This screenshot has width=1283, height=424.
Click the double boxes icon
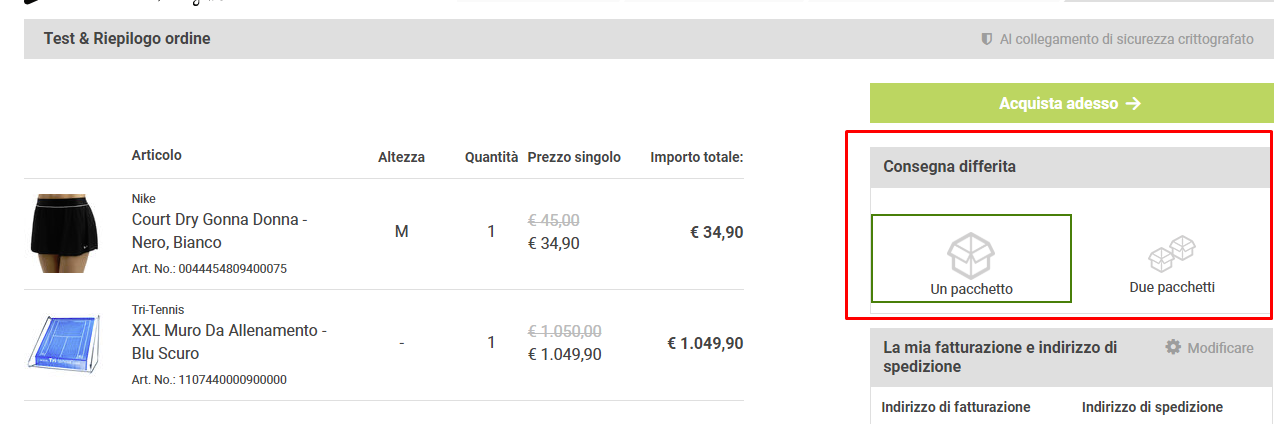click(1172, 254)
